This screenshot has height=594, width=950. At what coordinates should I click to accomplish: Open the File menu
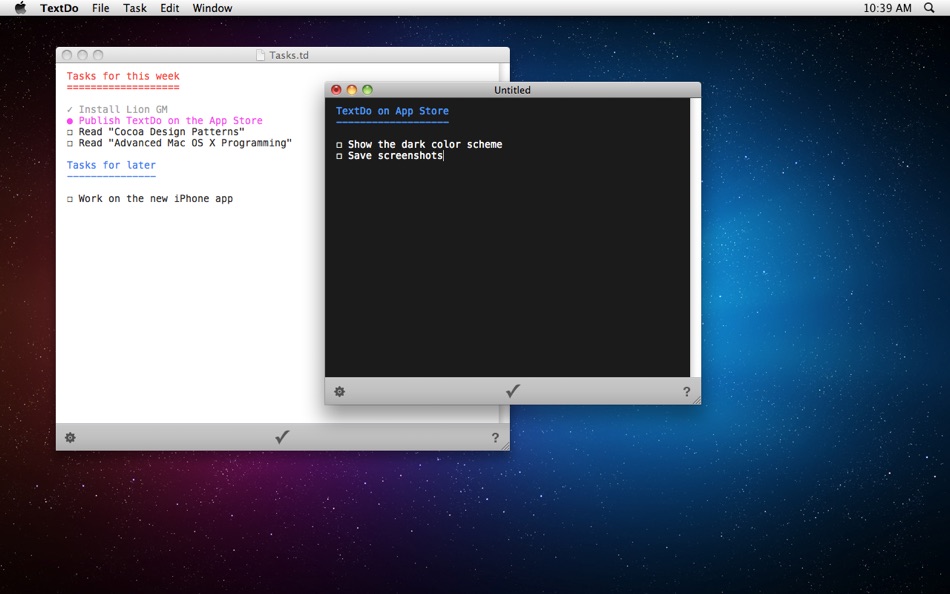(101, 8)
